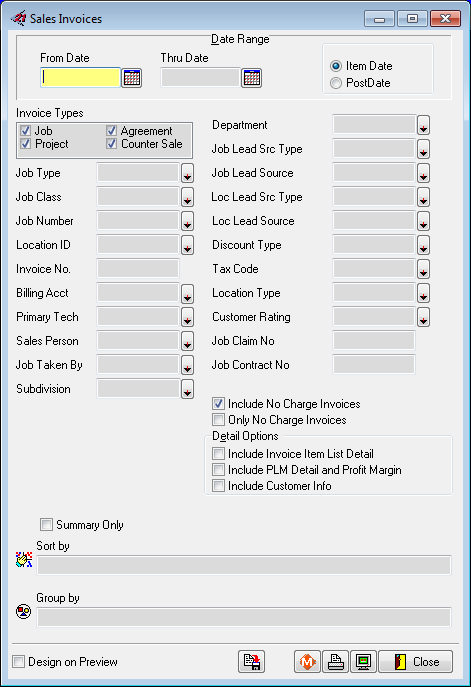Uncheck the Project invoice type

click(x=25, y=144)
